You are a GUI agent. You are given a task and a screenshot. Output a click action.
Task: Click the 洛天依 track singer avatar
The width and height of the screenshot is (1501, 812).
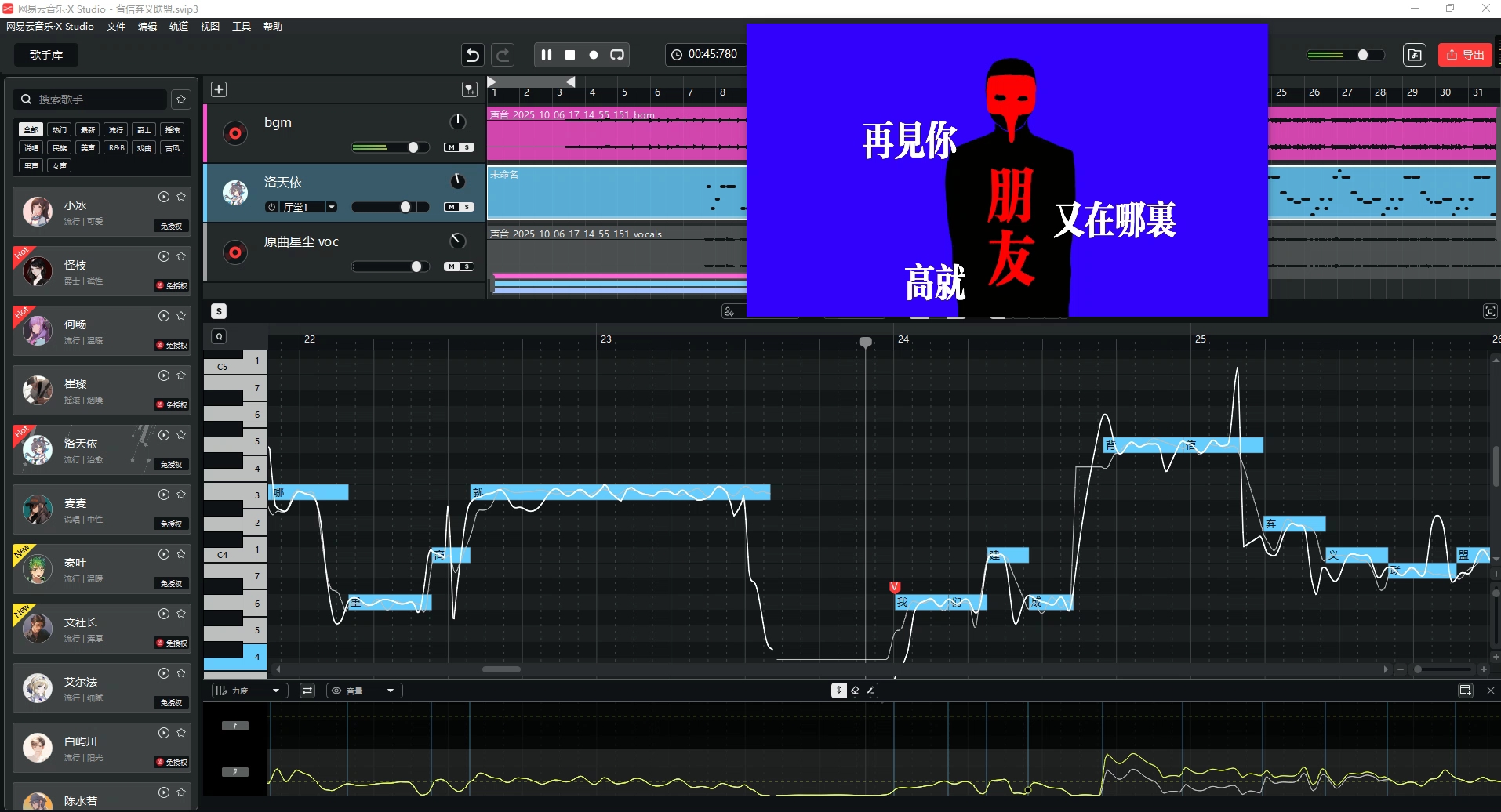(x=234, y=193)
